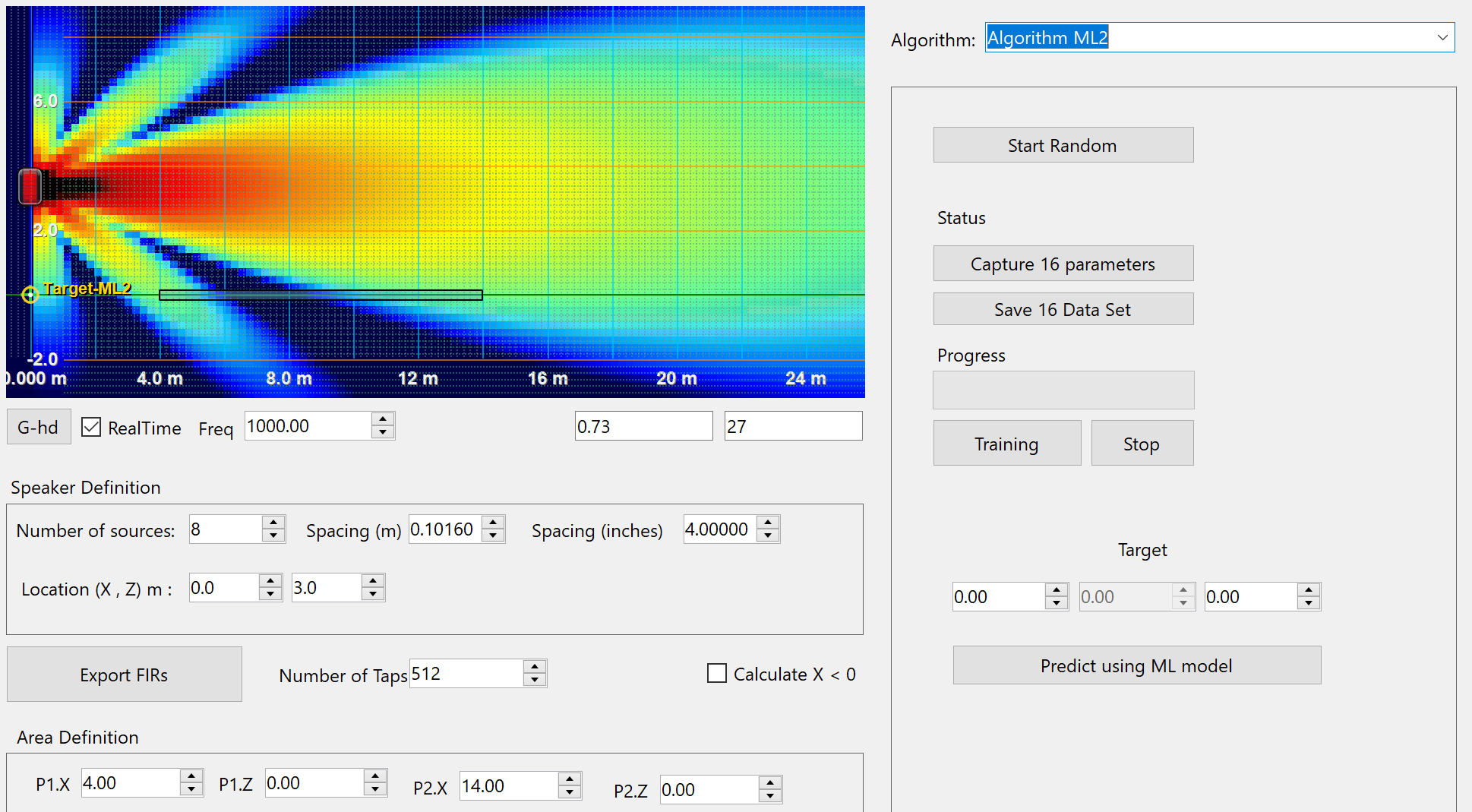The width and height of the screenshot is (1472, 812).
Task: Open the Algorithm dropdown list
Action: [x=1442, y=38]
